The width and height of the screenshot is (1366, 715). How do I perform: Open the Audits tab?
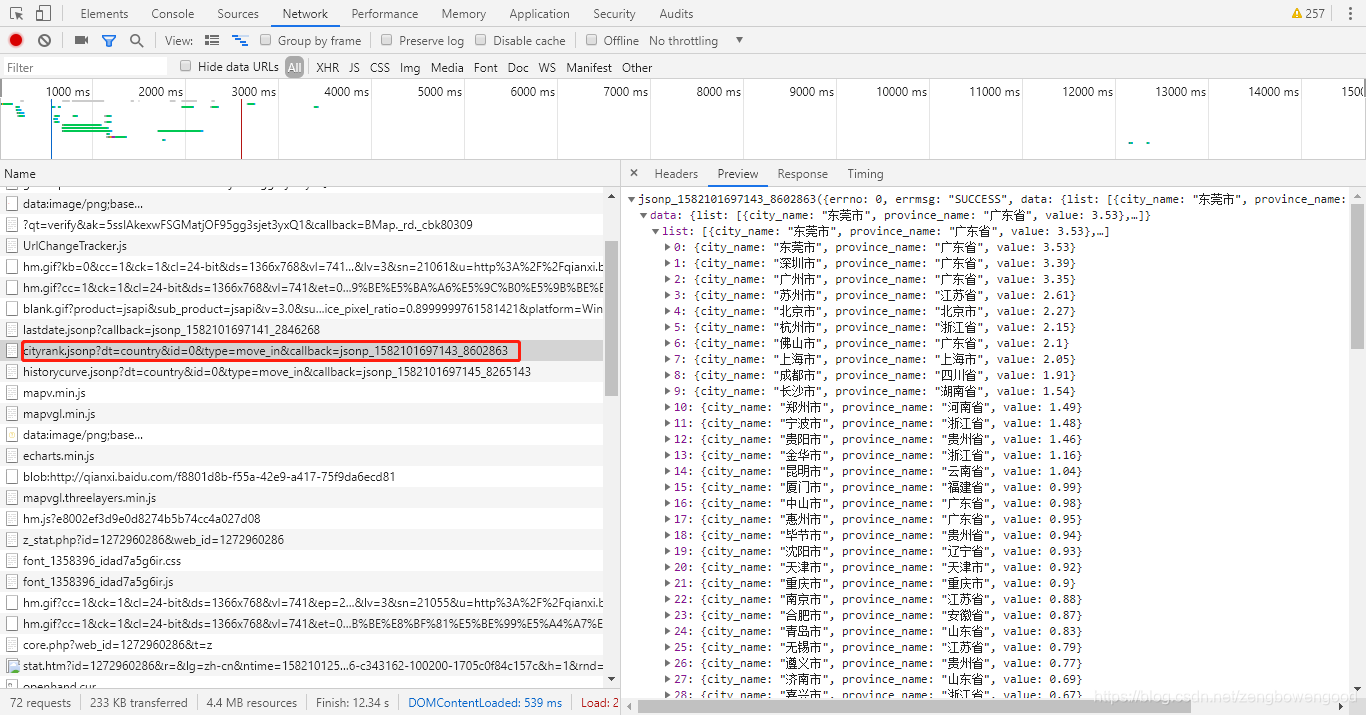[676, 14]
